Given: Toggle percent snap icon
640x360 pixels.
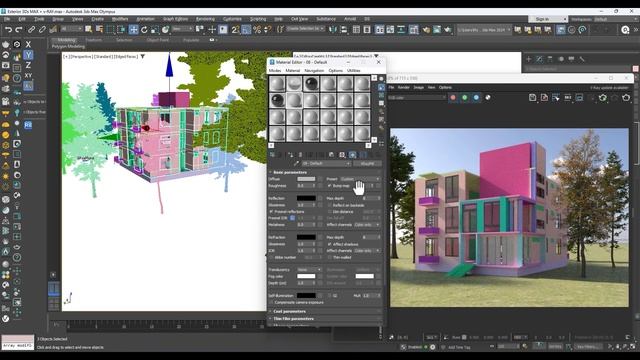Looking at the screenshot, I should click(x=257, y=29).
